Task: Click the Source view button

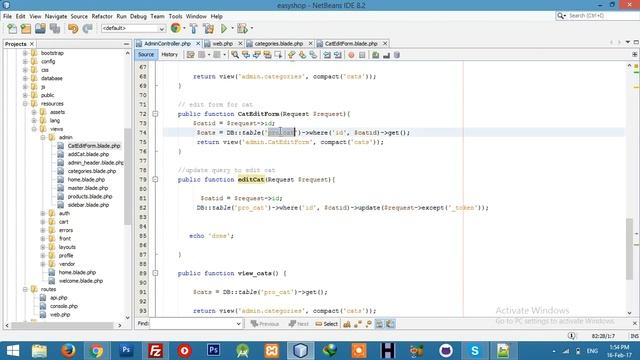Action: [x=146, y=55]
